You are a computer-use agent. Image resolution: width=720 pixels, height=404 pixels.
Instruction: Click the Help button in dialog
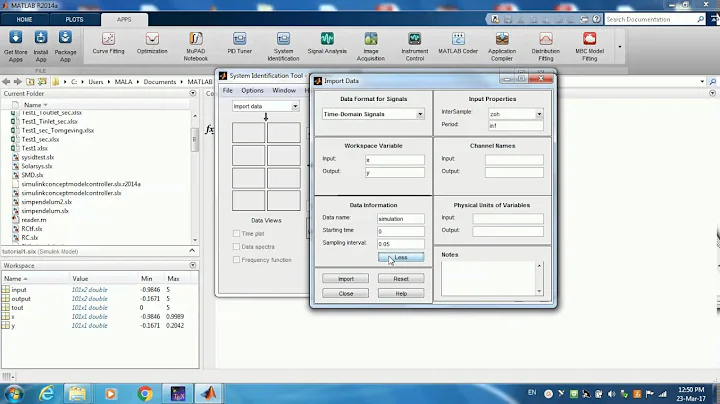[x=401, y=293]
